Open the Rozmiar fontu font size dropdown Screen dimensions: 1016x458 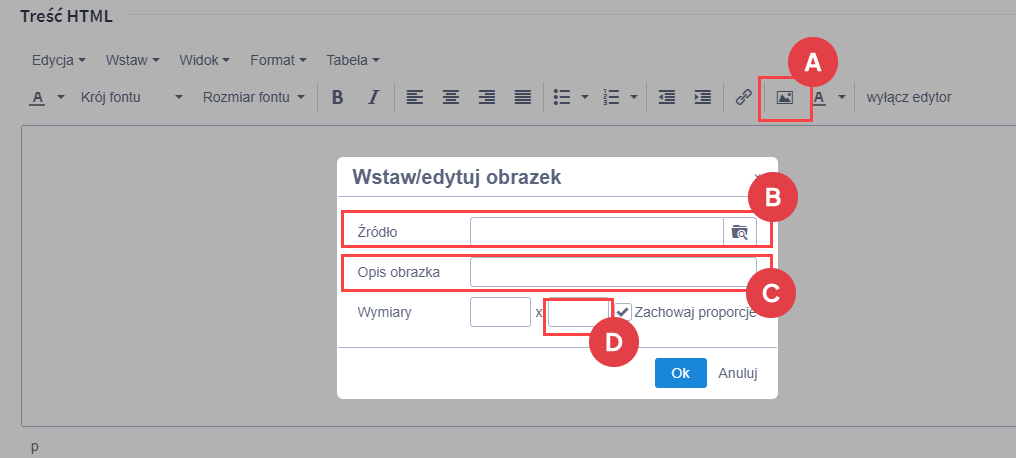click(x=253, y=98)
